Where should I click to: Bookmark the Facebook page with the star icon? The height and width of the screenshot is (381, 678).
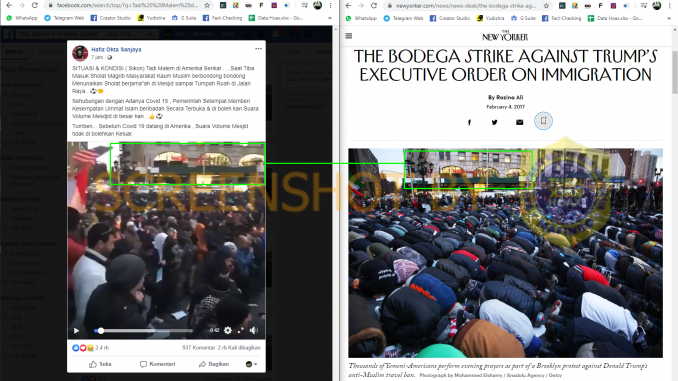pyautogui.click(x=207, y=6)
